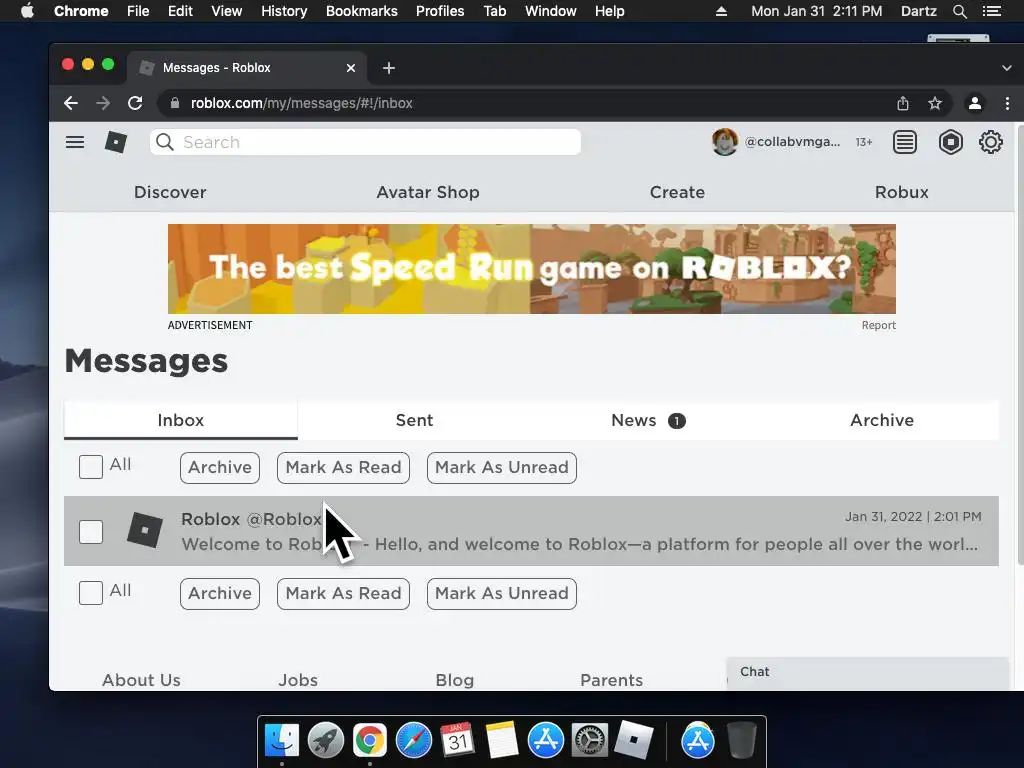Open the notifications stream icon
Viewport: 1024px width, 768px height.
tap(904, 142)
